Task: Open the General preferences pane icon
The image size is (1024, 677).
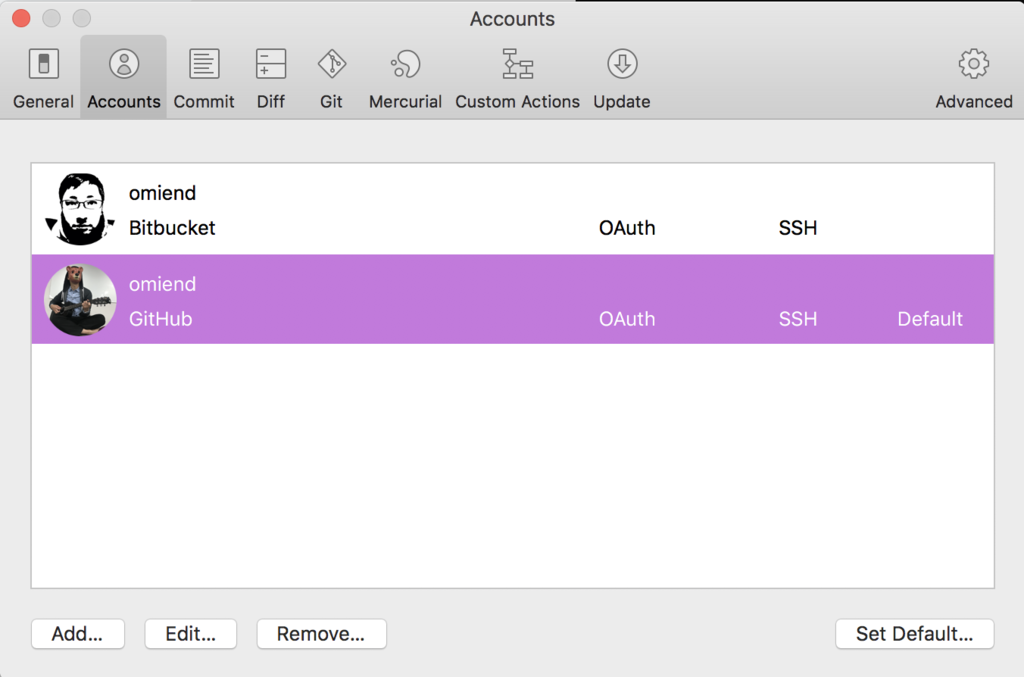Action: point(44,64)
